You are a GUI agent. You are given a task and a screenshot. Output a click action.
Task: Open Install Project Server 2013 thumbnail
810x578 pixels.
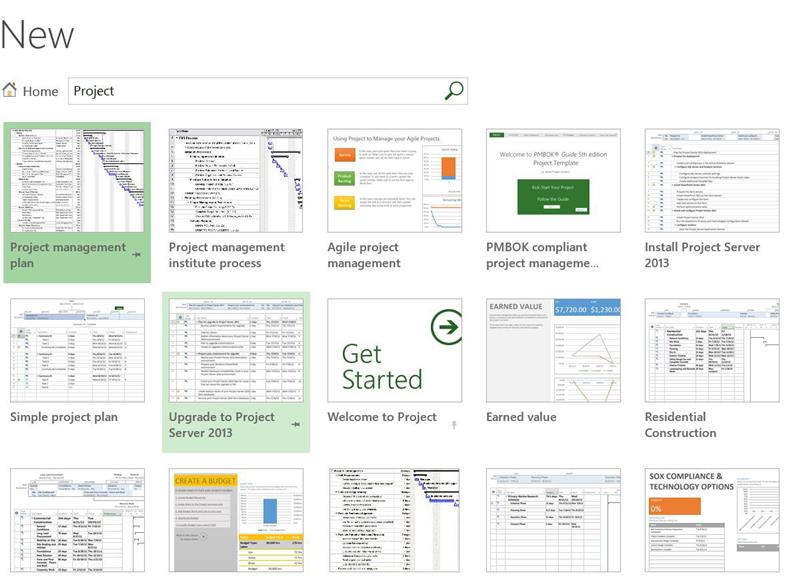click(712, 181)
